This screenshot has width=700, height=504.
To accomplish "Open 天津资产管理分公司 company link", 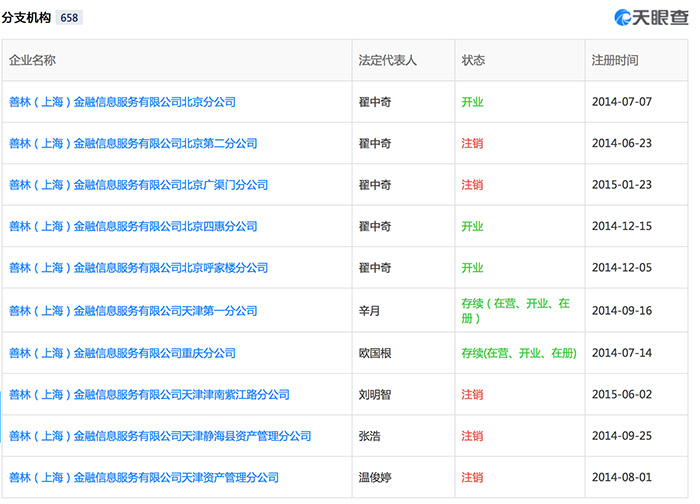I will click(x=144, y=478).
